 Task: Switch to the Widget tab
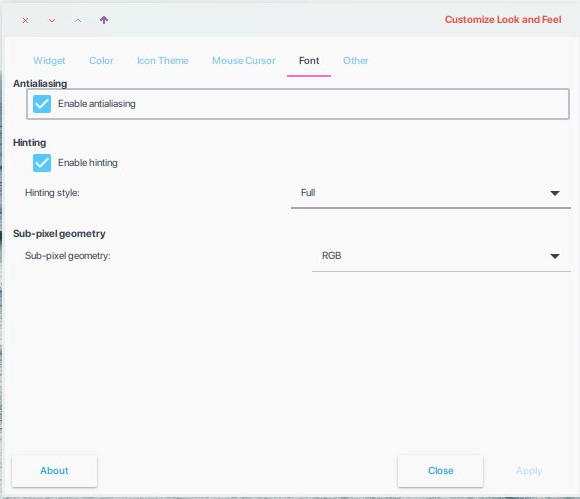49,61
